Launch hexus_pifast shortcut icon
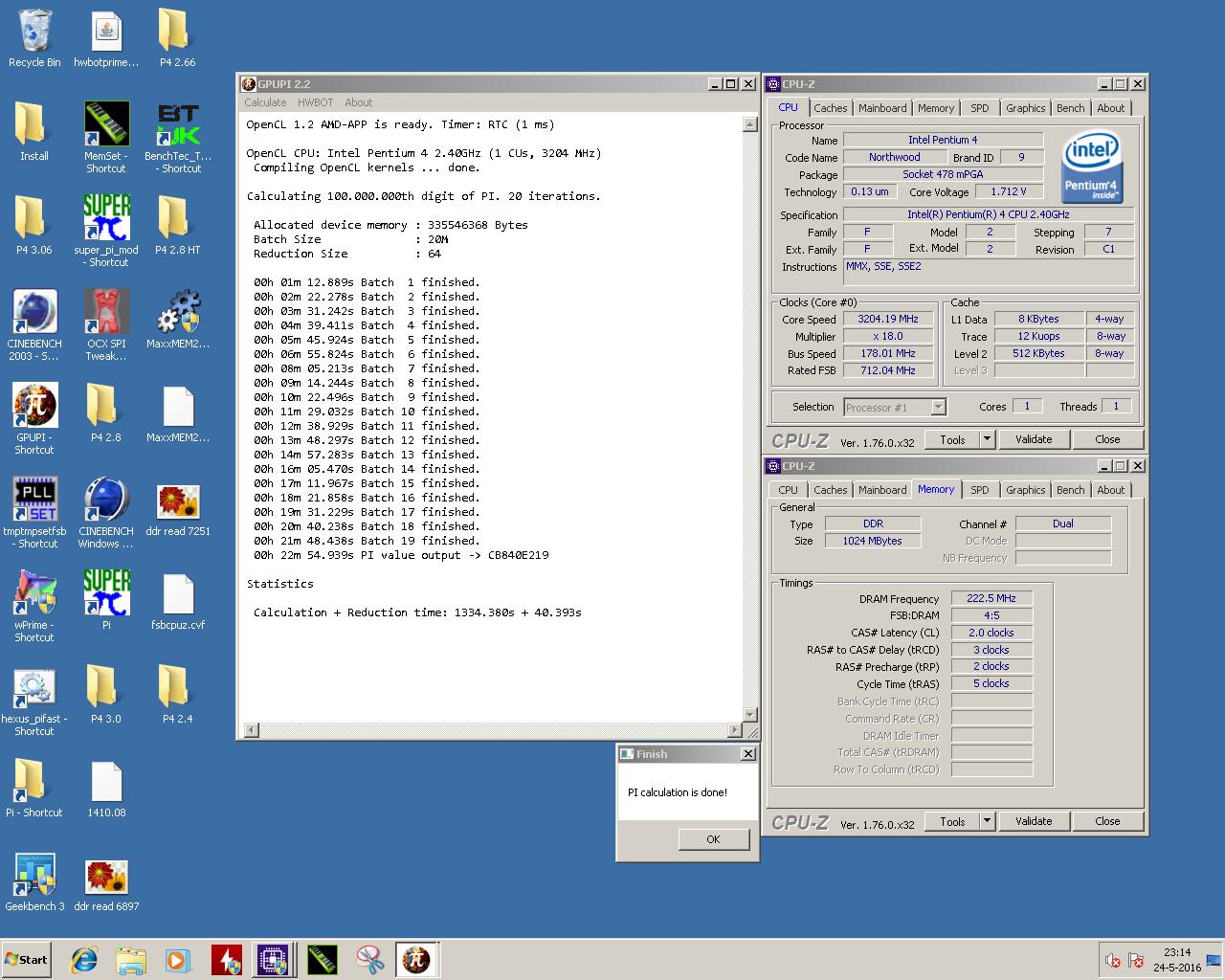 click(x=34, y=701)
